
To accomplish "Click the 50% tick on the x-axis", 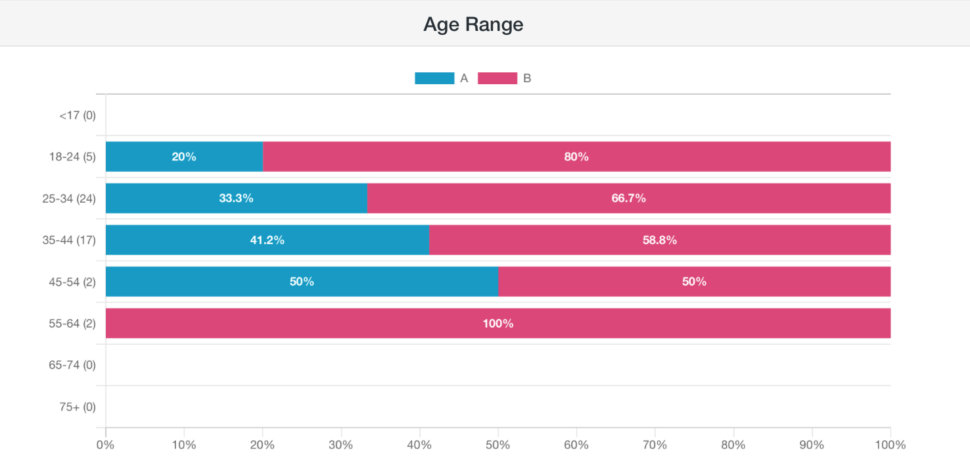I will coord(498,445).
